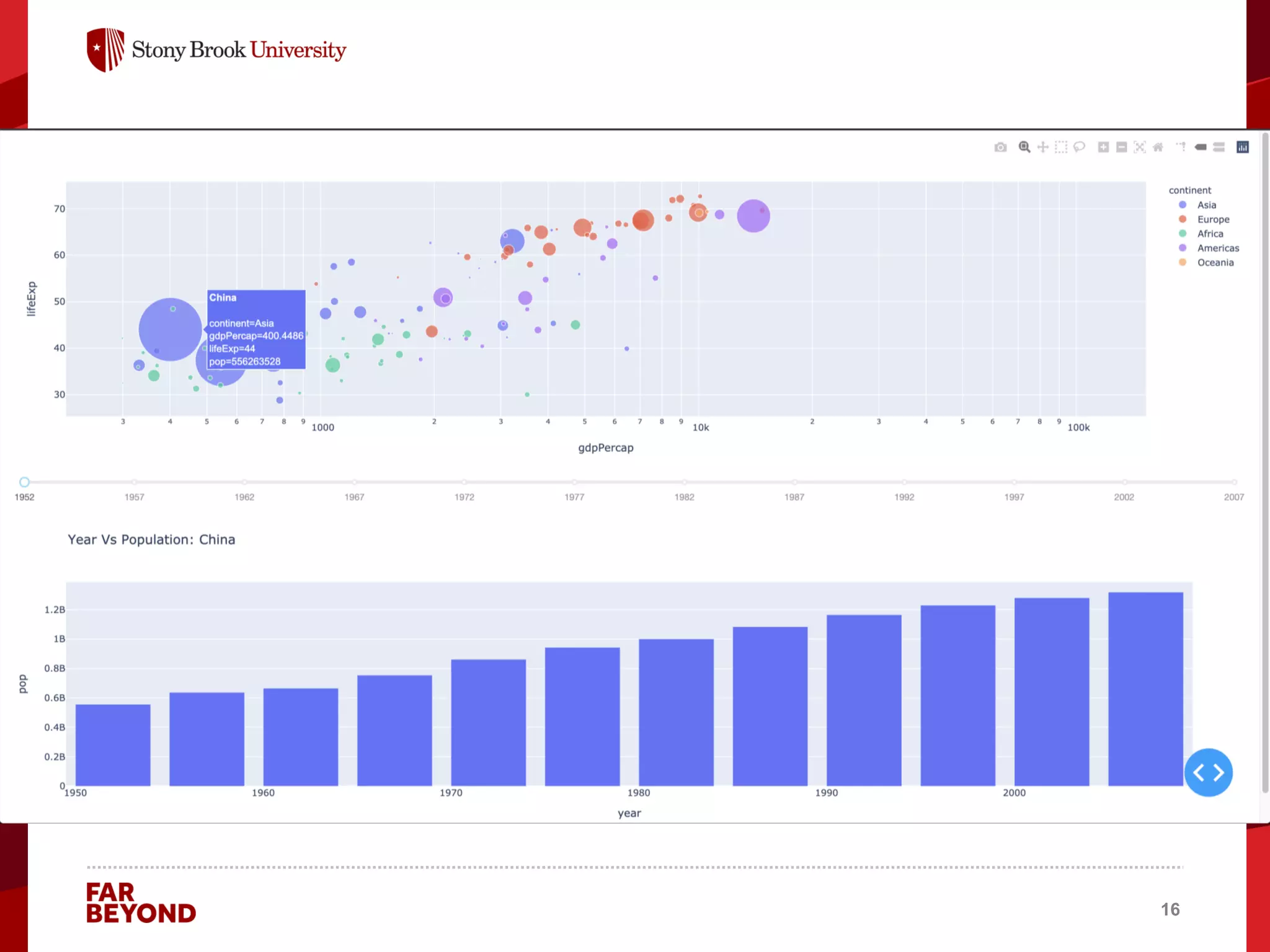Choose the Lasso Select tool
This screenshot has width=1270, height=952.
[1080, 147]
